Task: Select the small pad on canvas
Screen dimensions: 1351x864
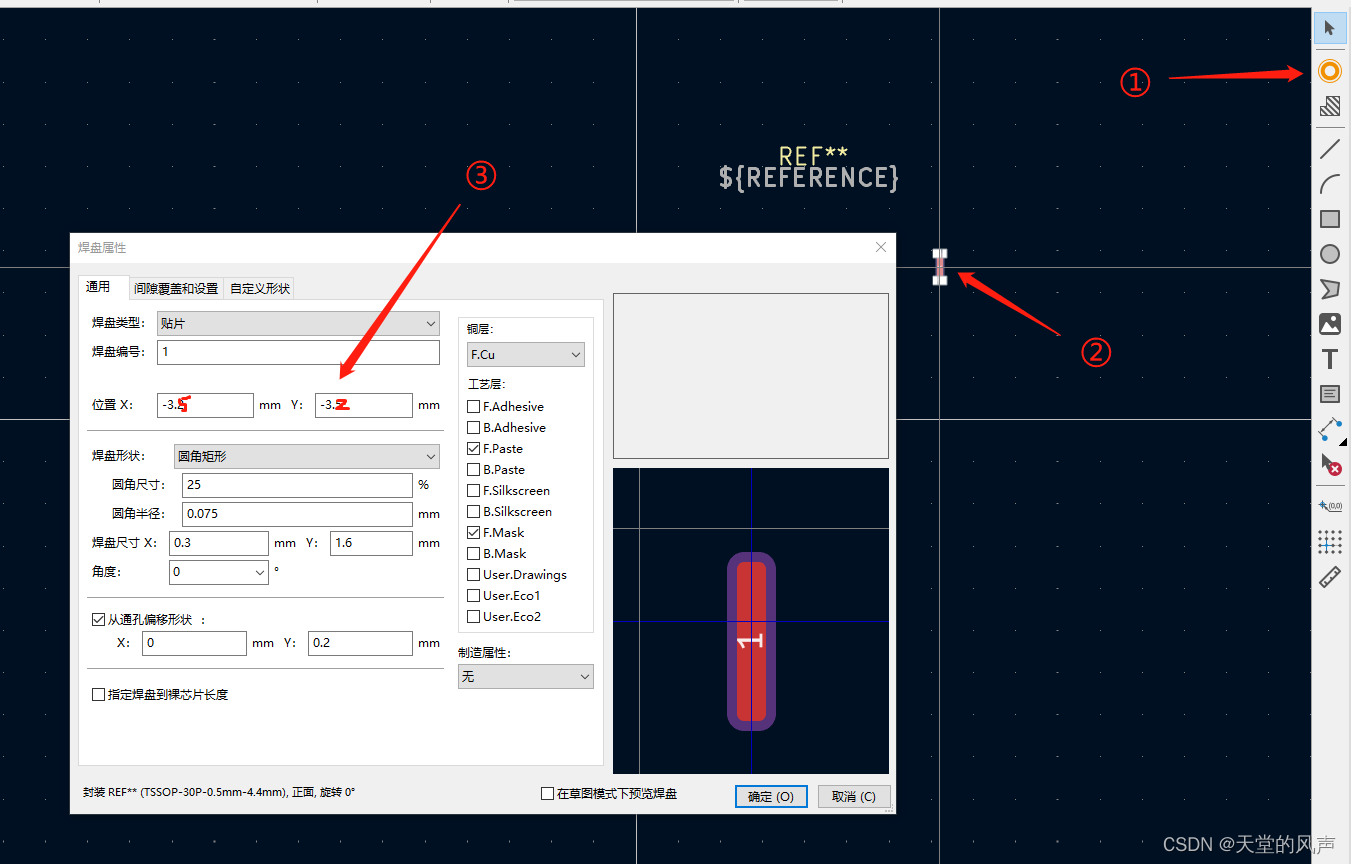Action: coord(940,267)
